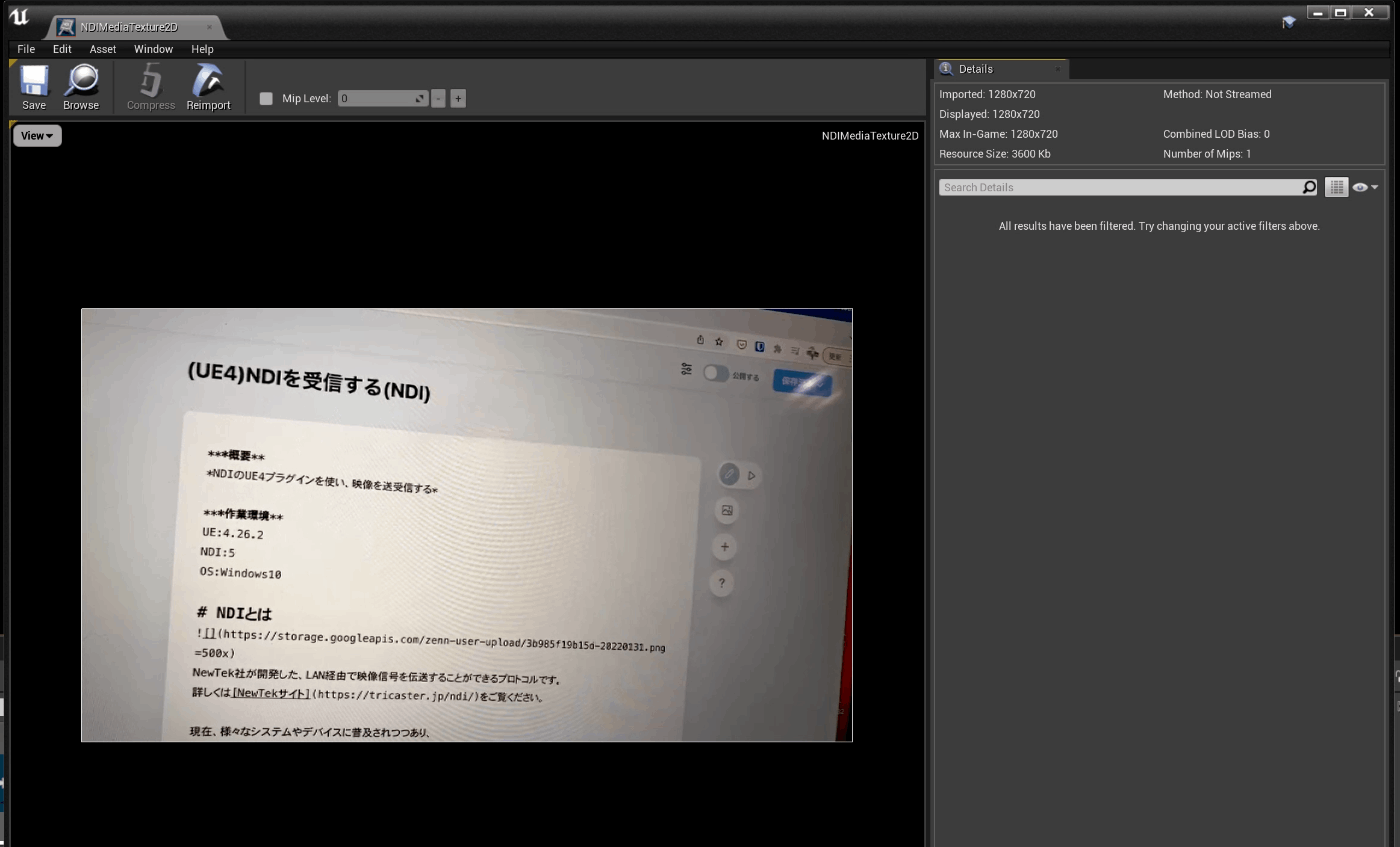Select the NDIMediaTexture2D editor tab
The width and height of the screenshot is (1400, 847).
[135, 27]
